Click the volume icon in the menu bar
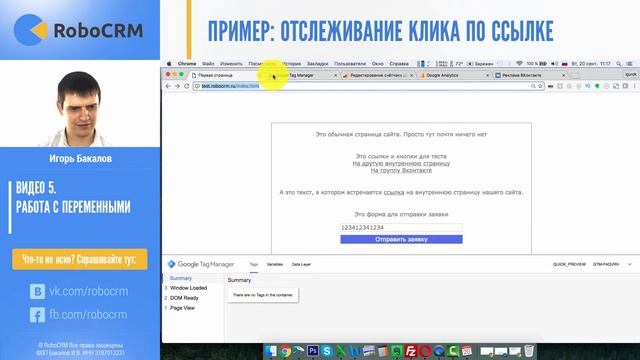Screen dimensions: 640x360 554,64
